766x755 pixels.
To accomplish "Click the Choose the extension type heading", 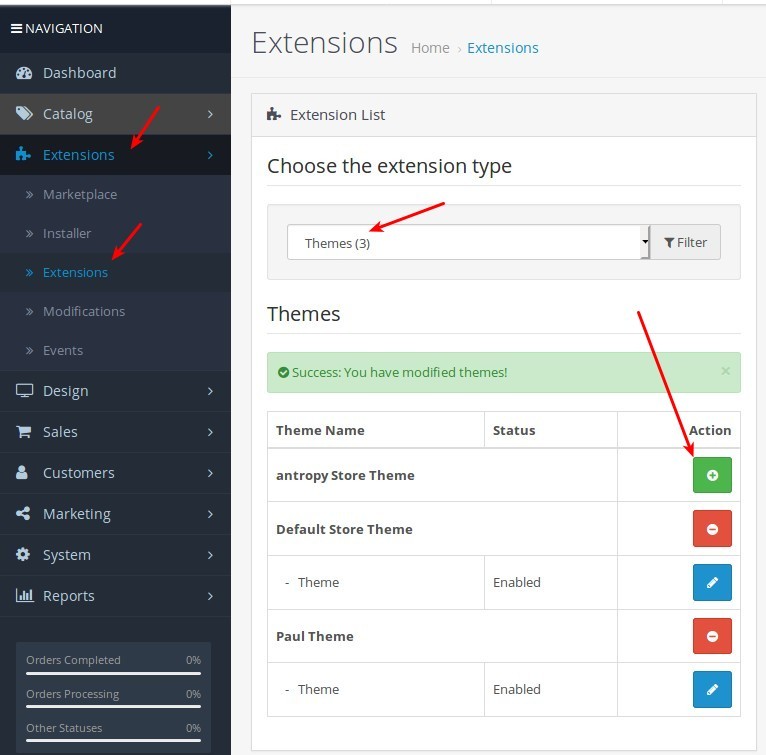I will 389,166.
